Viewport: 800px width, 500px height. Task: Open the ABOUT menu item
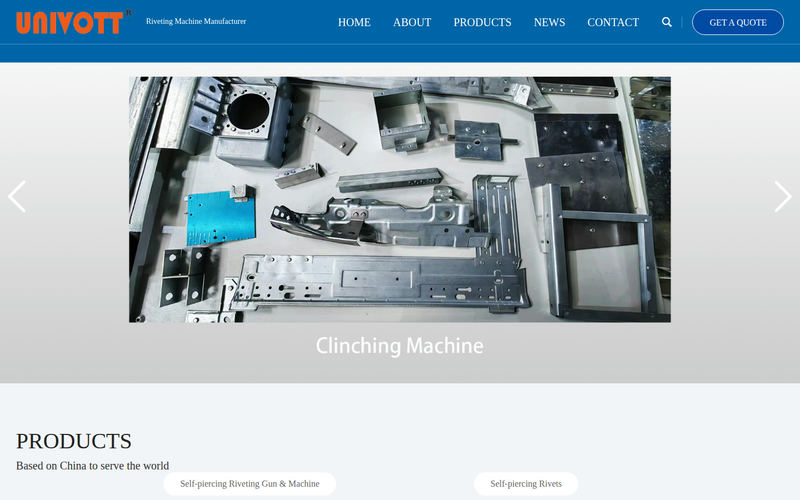pyautogui.click(x=412, y=22)
